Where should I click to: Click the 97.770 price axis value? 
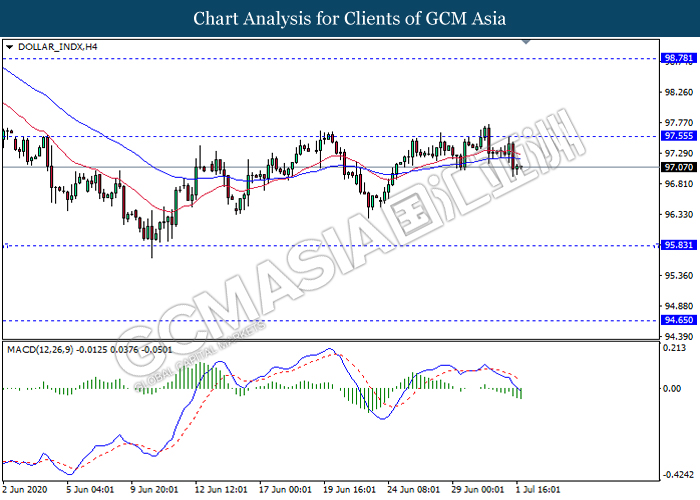click(x=679, y=123)
